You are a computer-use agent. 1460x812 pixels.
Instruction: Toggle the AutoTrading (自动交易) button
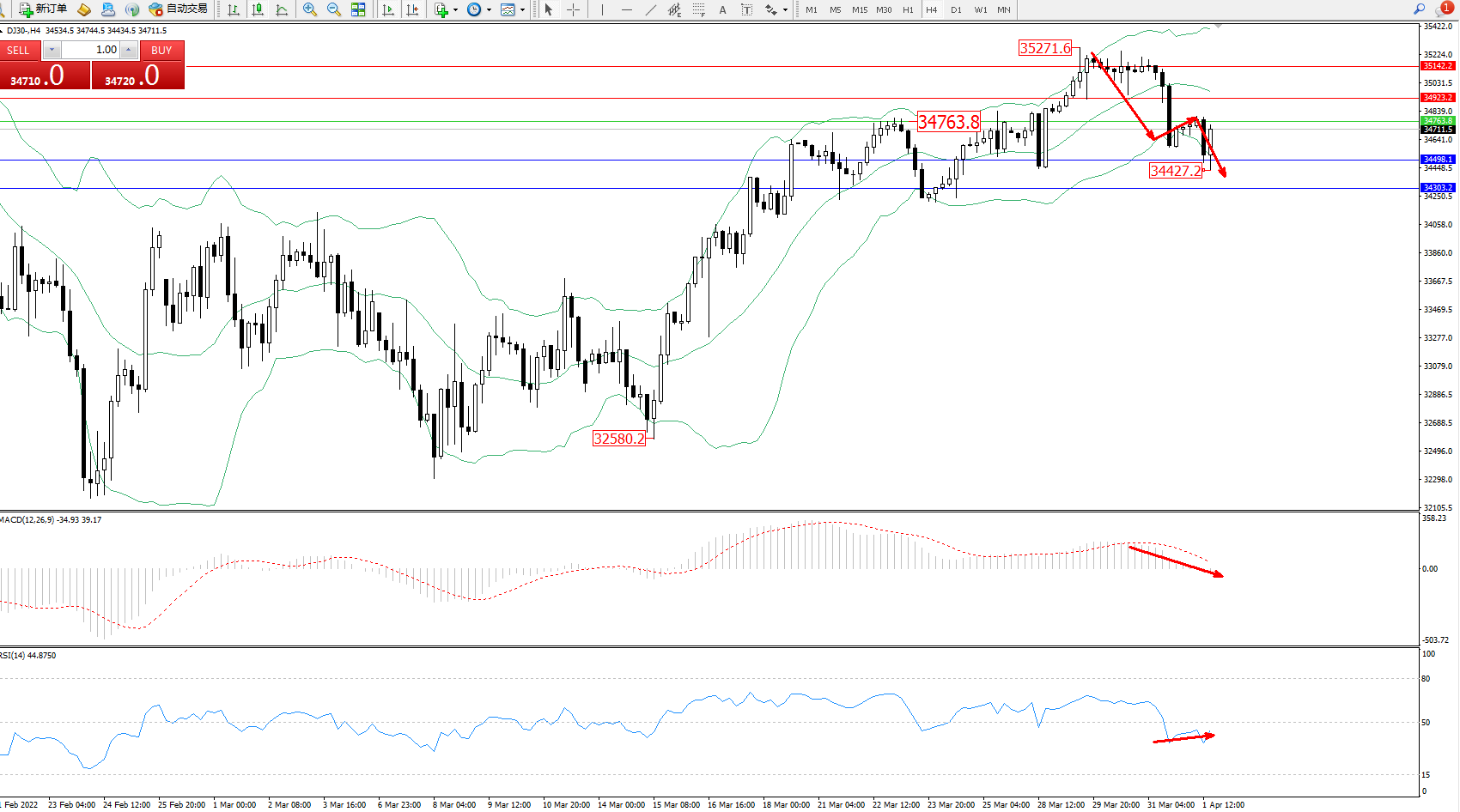[x=179, y=9]
